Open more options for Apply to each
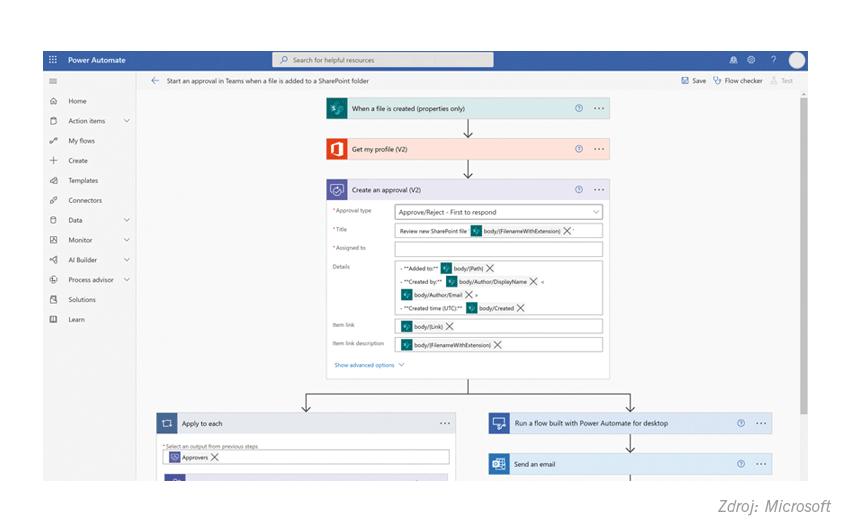The image size is (850, 531). coord(445,423)
